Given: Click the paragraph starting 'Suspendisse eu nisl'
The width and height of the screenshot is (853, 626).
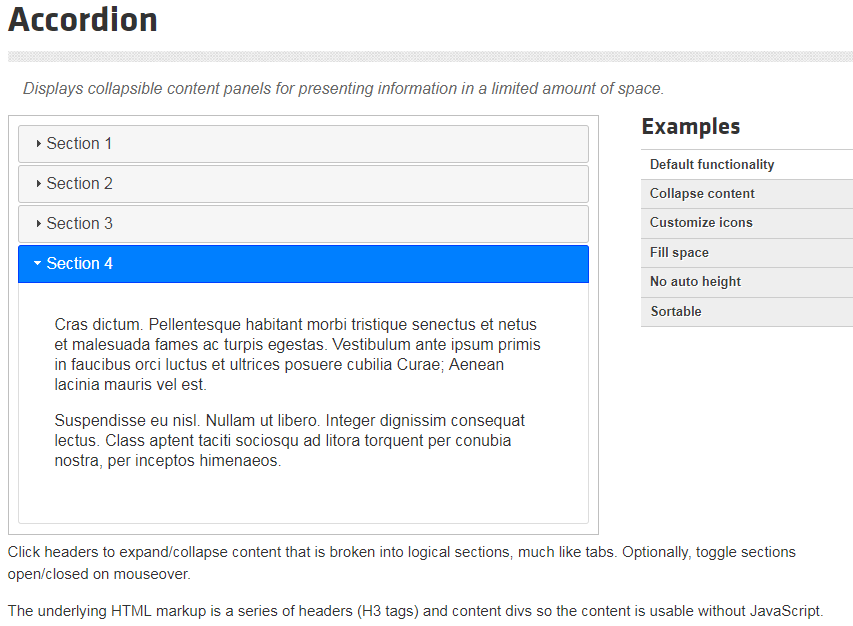Looking at the screenshot, I should 290,441.
